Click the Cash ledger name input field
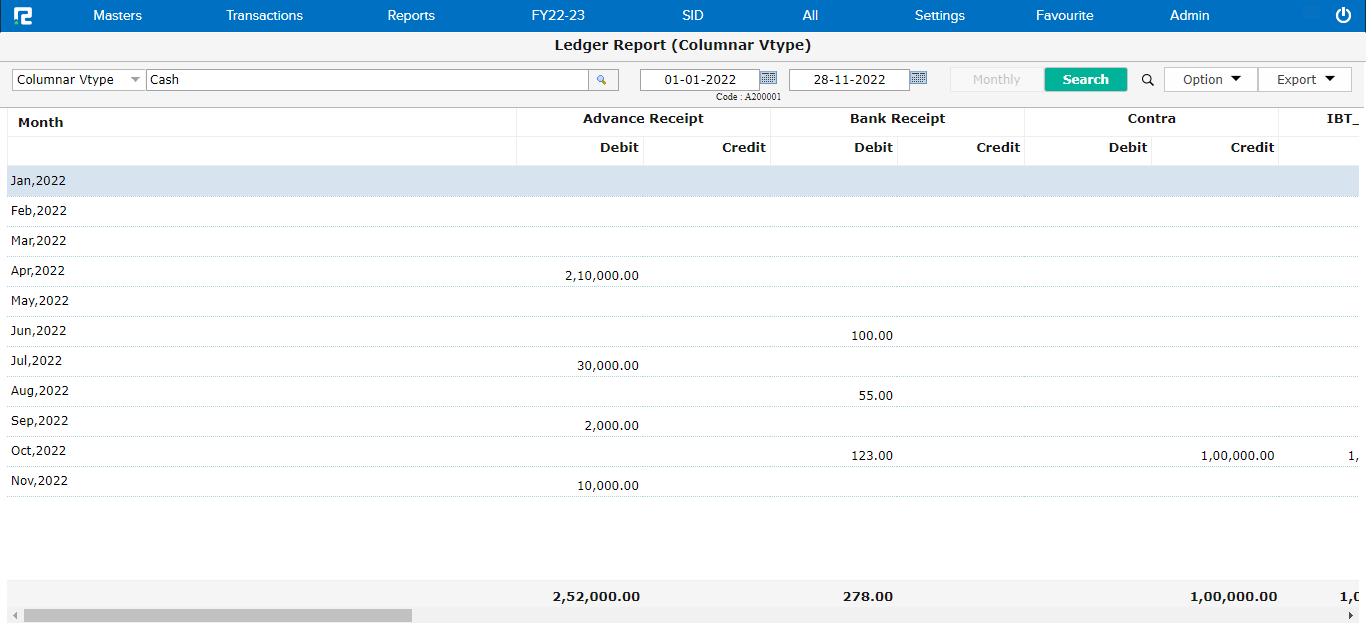Image resolution: width=1366 pixels, height=623 pixels. (x=366, y=80)
